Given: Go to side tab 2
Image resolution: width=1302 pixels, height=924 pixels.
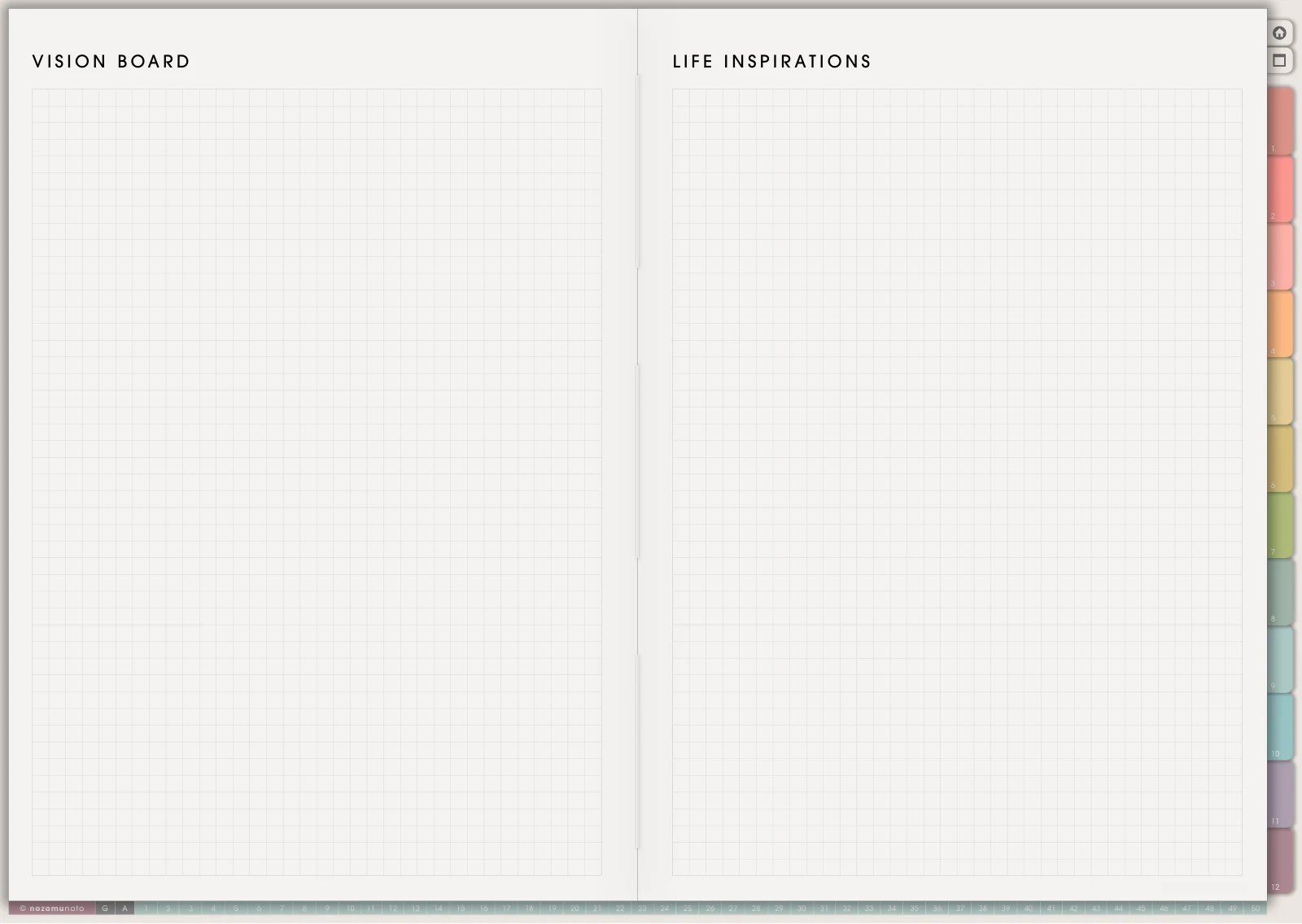Looking at the screenshot, I should pos(1280,189).
